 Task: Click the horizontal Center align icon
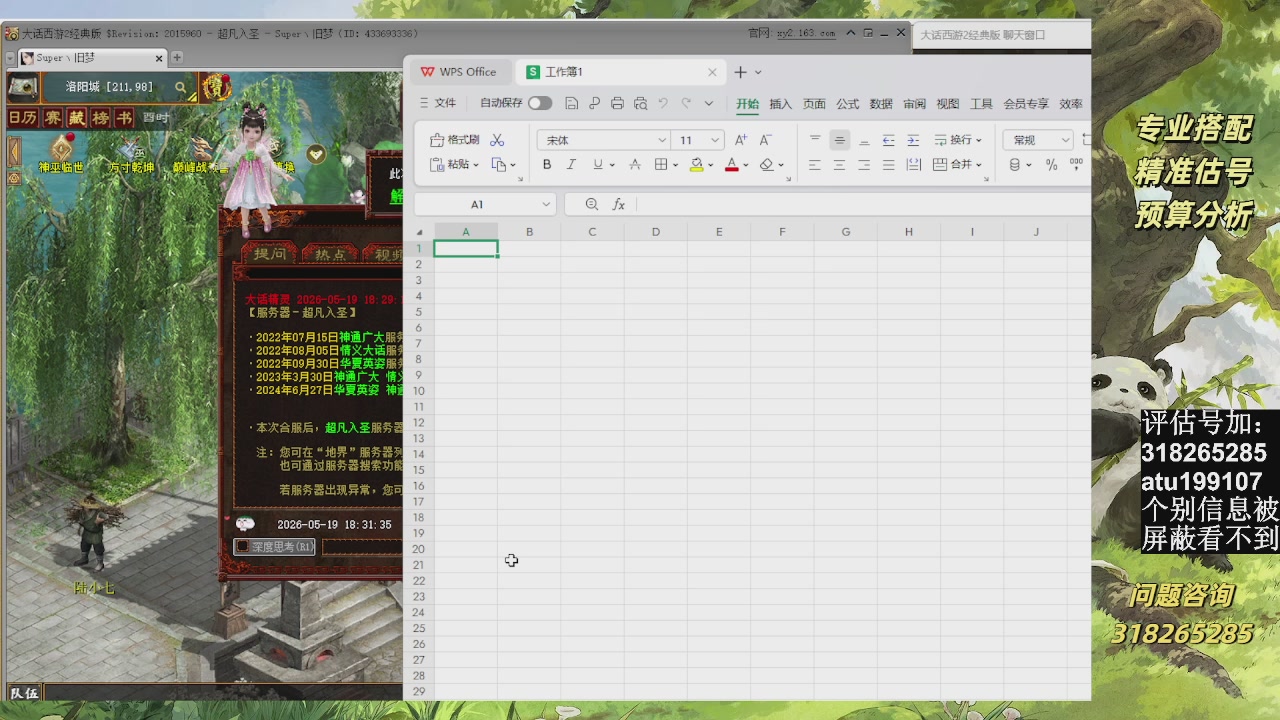coord(840,165)
